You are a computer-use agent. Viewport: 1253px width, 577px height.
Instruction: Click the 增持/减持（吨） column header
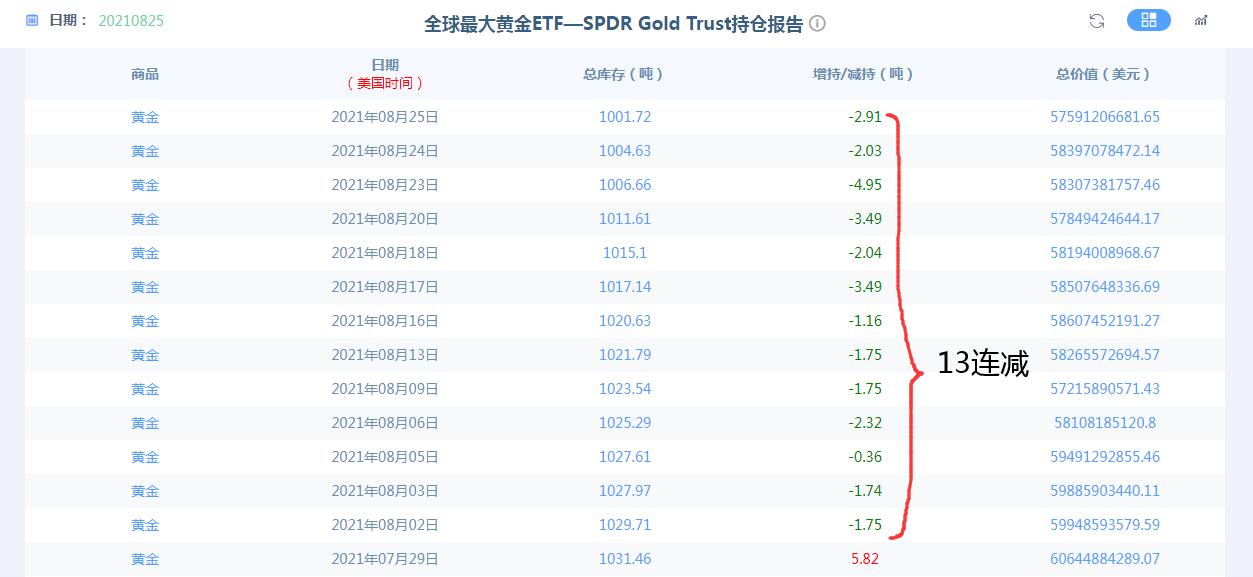click(x=865, y=74)
